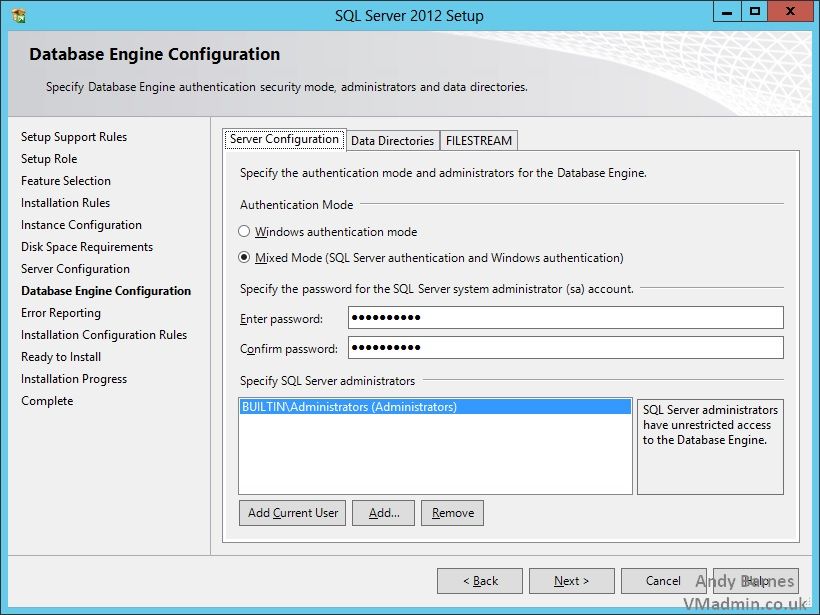The width and height of the screenshot is (820, 615).
Task: Open the FILESTREAM tab
Action: 480,141
